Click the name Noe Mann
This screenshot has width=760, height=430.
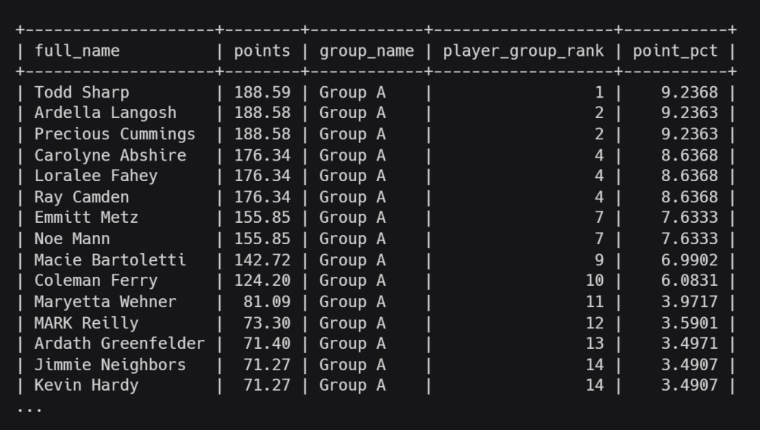tap(72, 239)
